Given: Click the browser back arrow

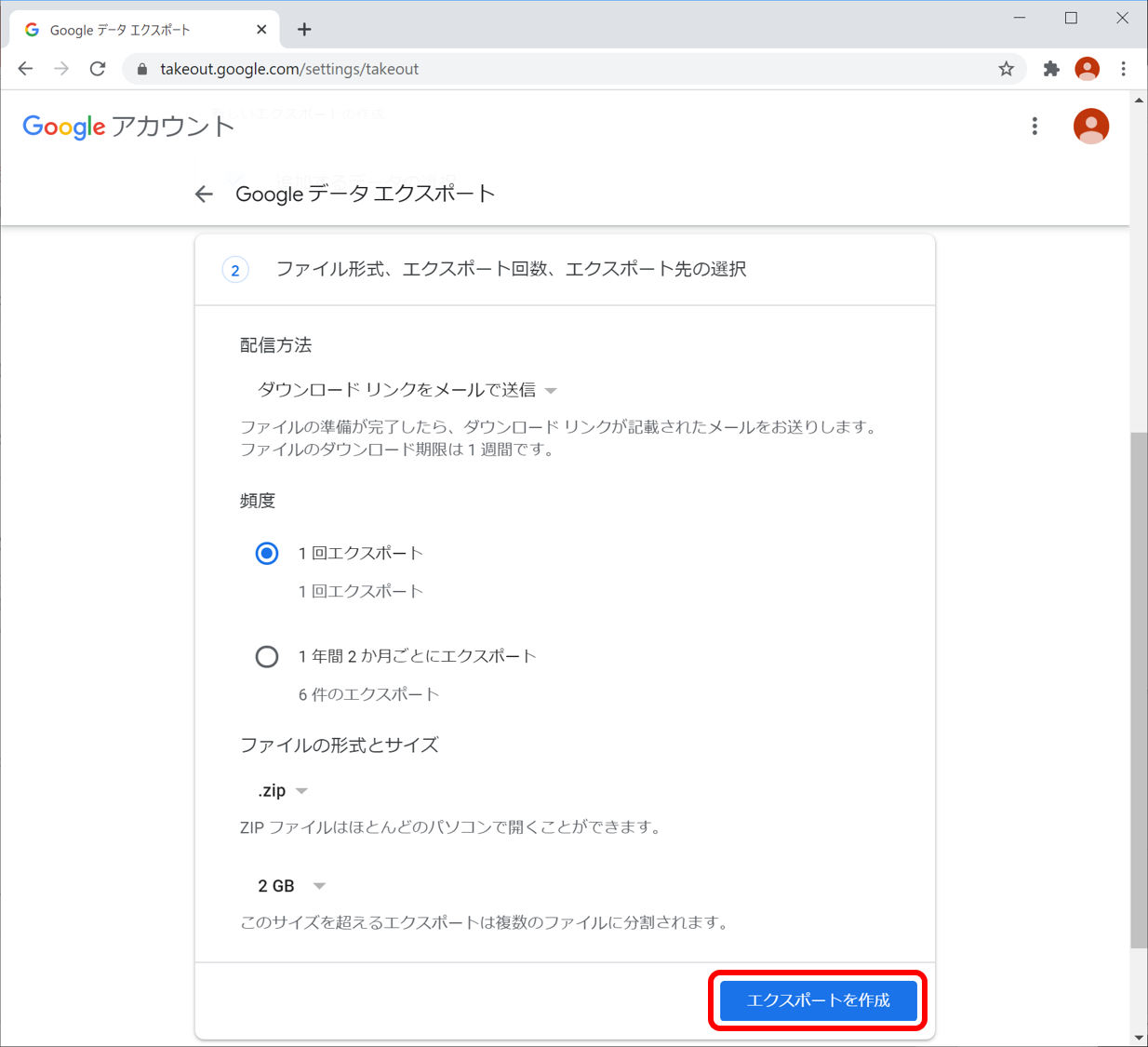Looking at the screenshot, I should [25, 69].
